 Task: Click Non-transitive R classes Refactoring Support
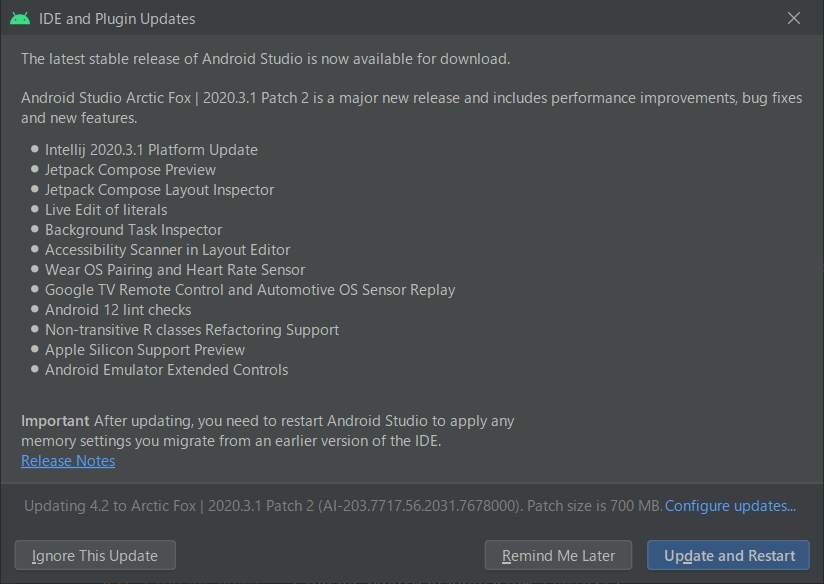[x=192, y=330]
